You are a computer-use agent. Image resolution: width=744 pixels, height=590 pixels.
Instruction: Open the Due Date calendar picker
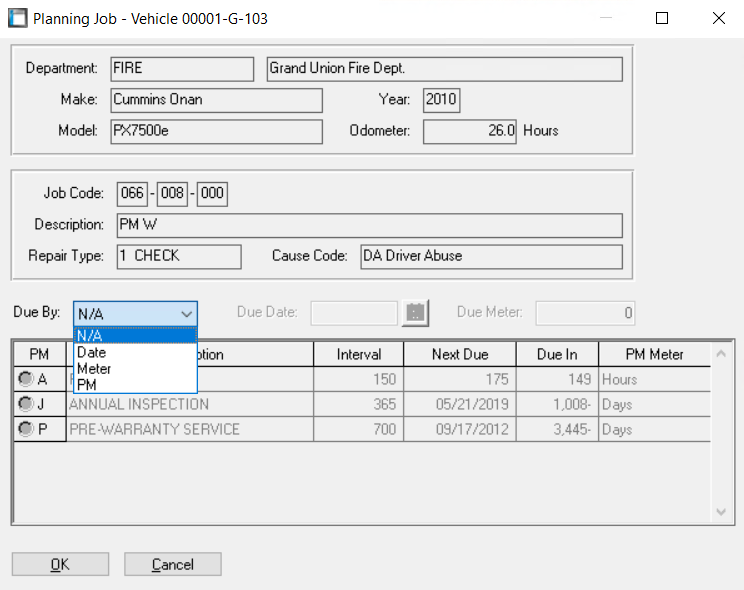(415, 313)
